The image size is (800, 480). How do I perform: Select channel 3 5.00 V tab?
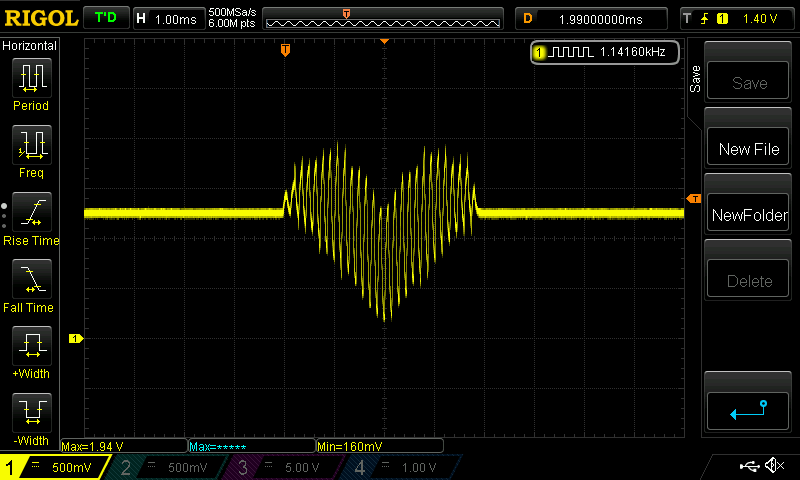[285, 467]
